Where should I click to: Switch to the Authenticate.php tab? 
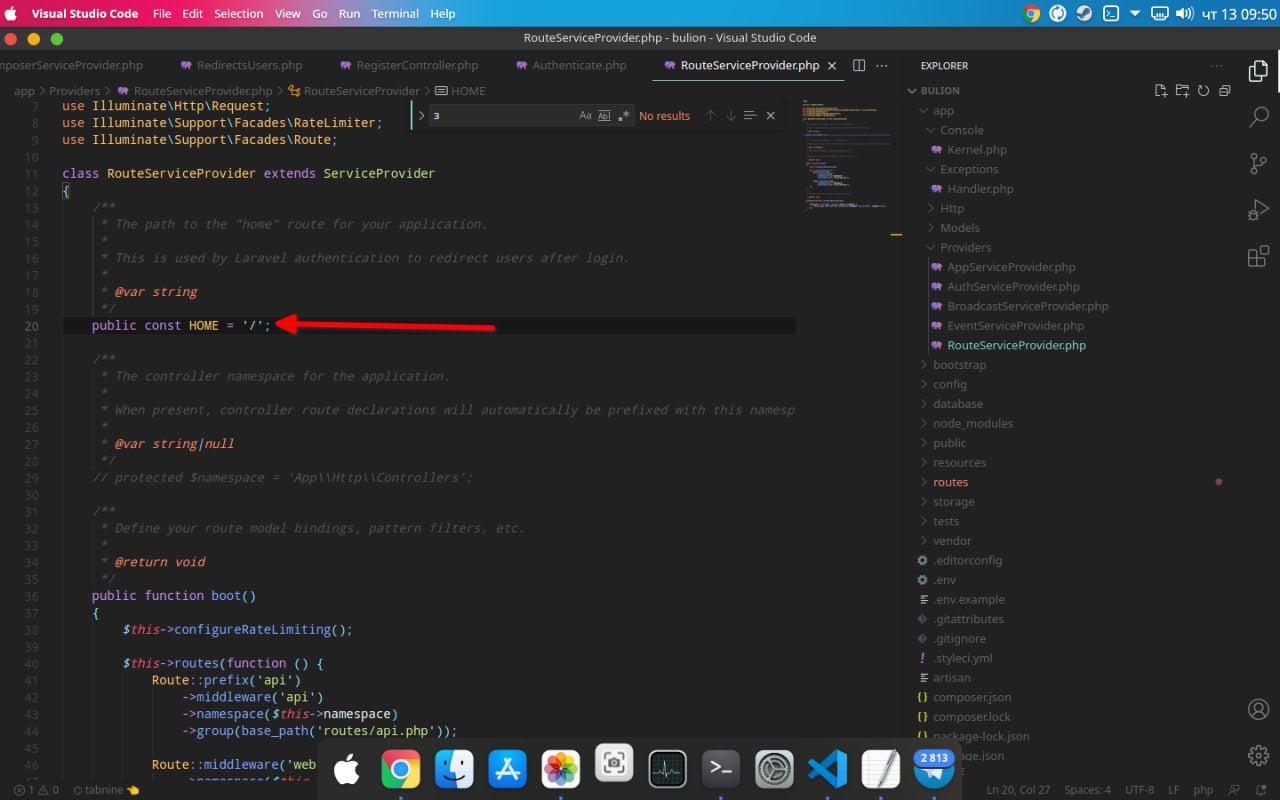pyautogui.click(x=579, y=66)
